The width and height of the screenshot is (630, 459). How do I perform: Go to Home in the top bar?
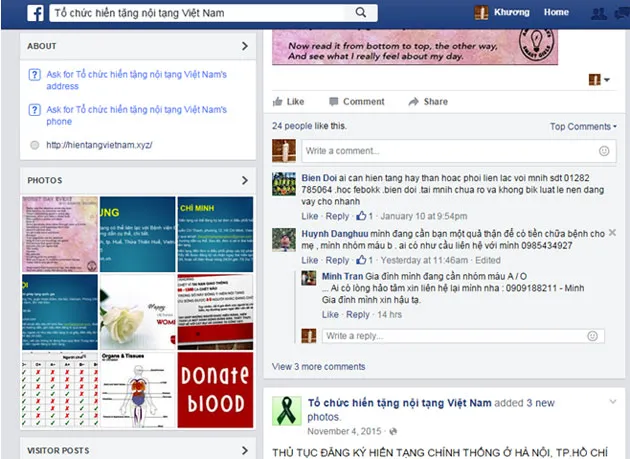556,12
